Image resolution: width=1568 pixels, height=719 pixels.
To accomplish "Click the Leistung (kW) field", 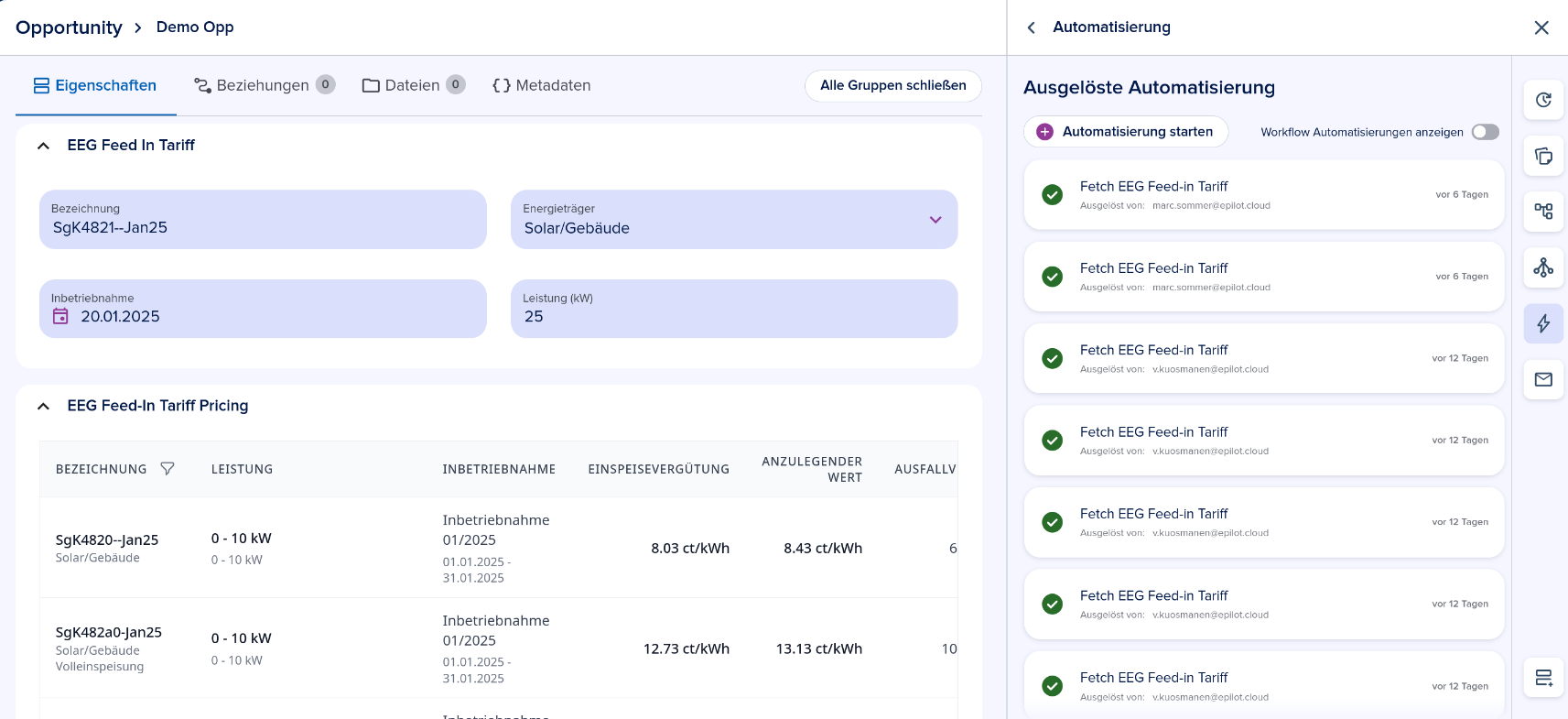I will 734,309.
